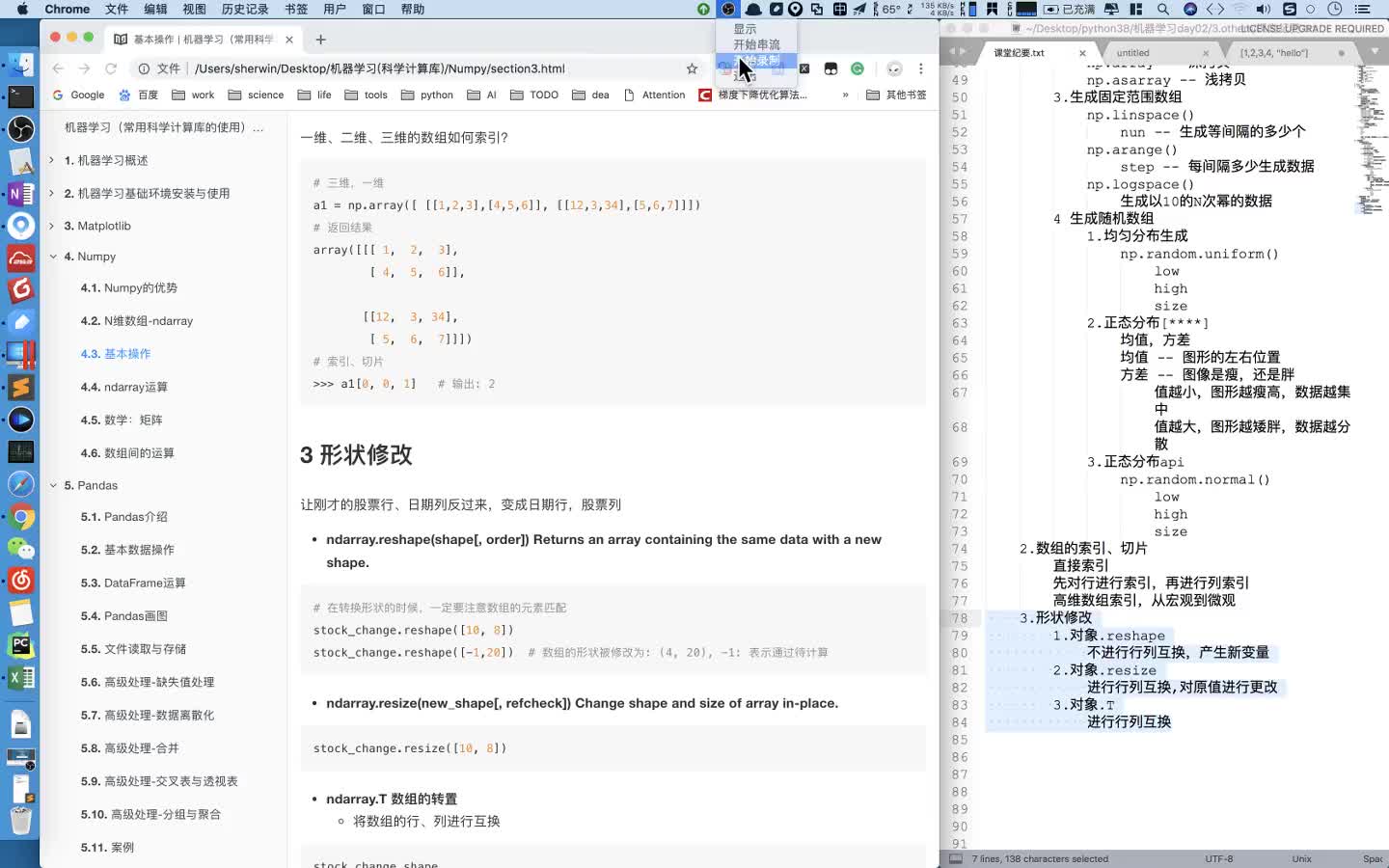The width and height of the screenshot is (1389, 868).
Task: Go to 4.1. Numpy的优势
Action: [129, 287]
